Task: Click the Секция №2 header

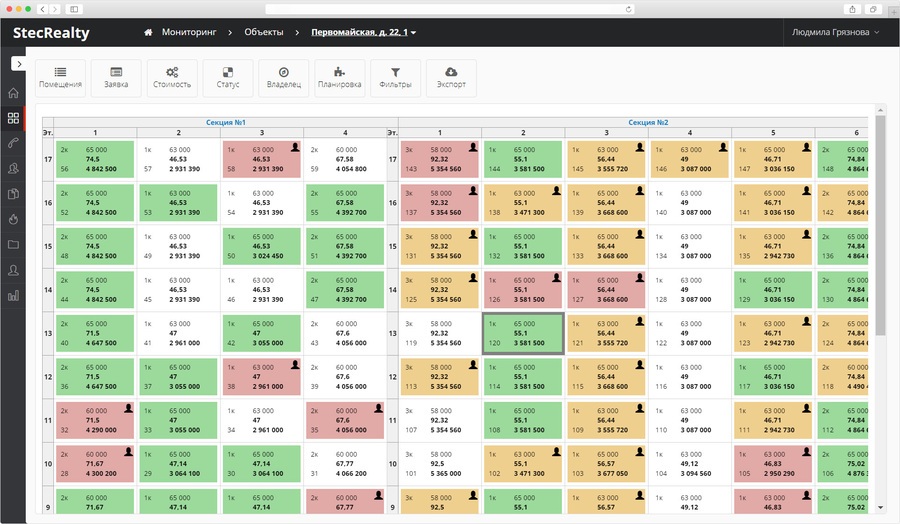Action: pos(648,122)
